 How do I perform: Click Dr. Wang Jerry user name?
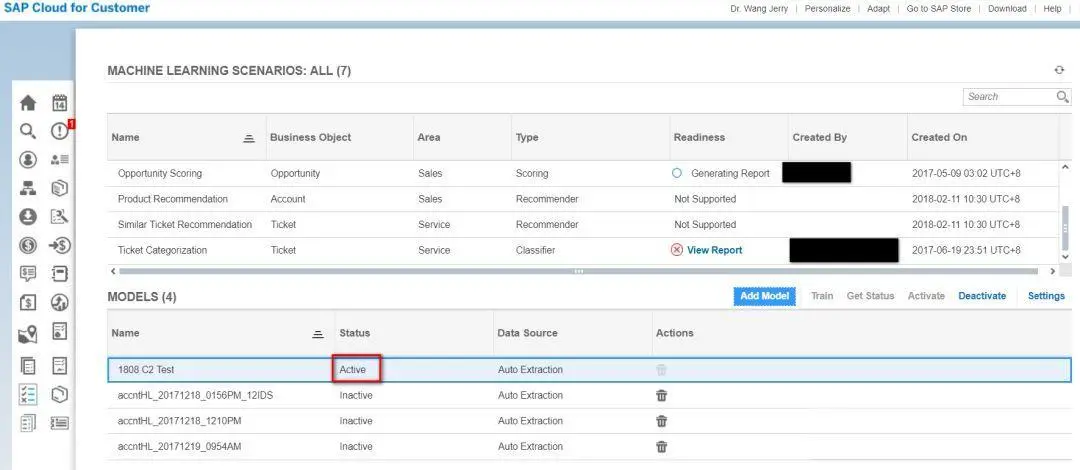click(x=759, y=9)
